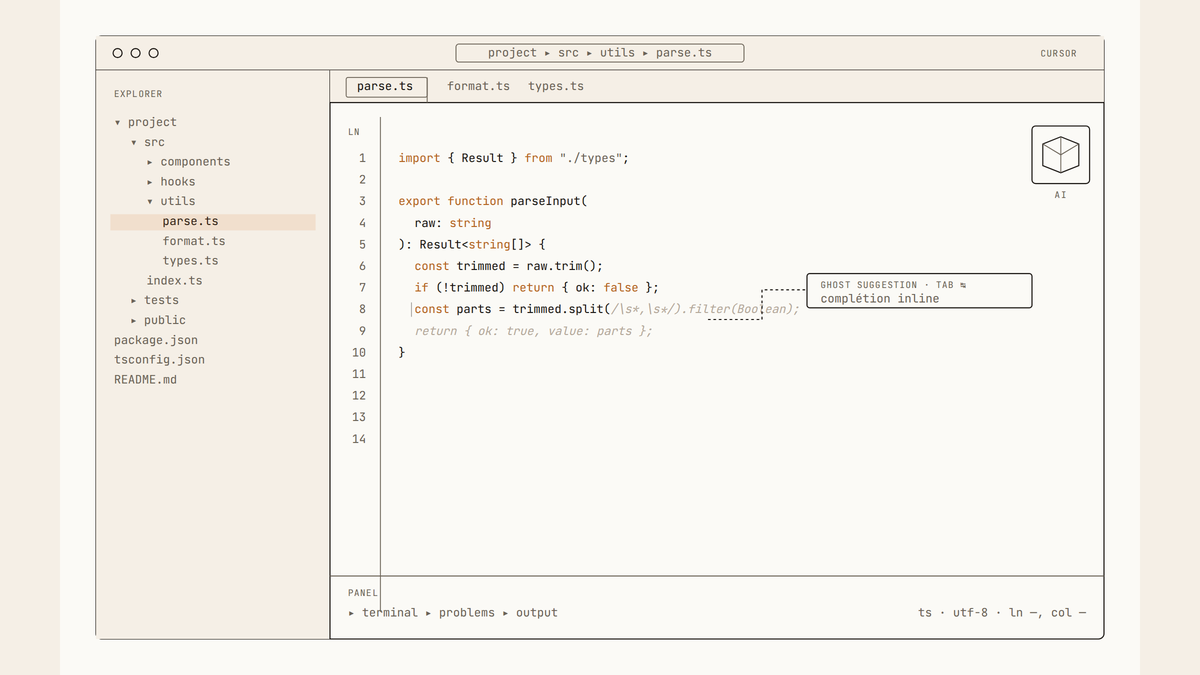Click line number 8 in gutter
1200x675 pixels.
pyautogui.click(x=362, y=309)
